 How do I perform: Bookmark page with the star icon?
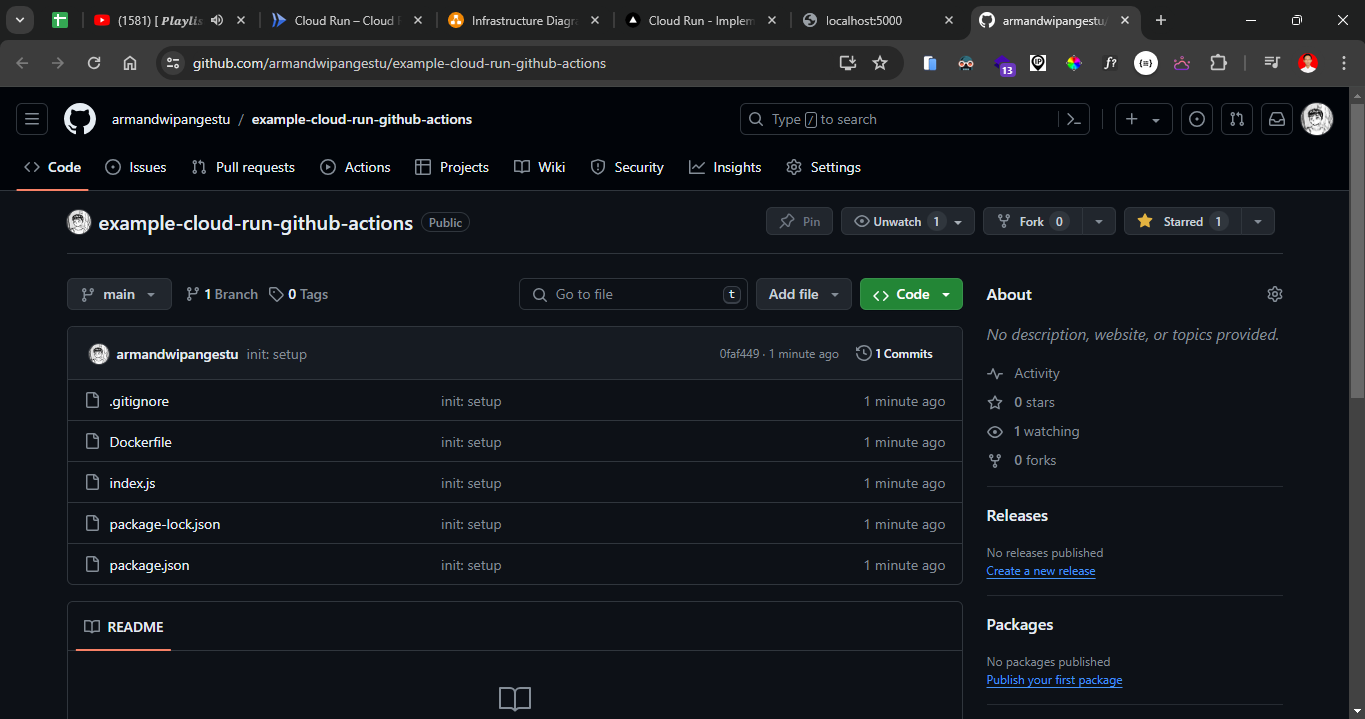click(880, 63)
